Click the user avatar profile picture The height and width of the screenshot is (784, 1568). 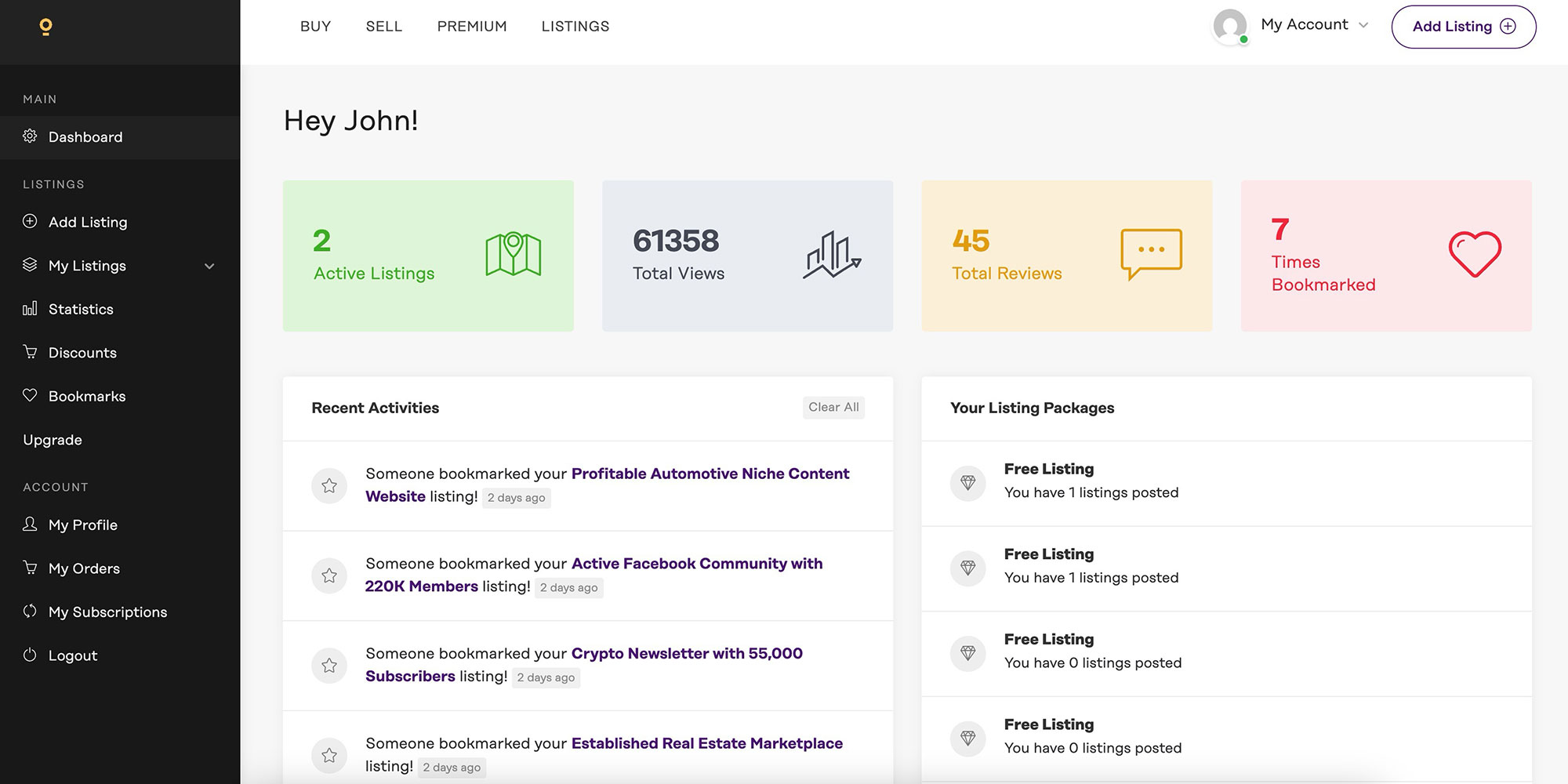pyautogui.click(x=1230, y=26)
